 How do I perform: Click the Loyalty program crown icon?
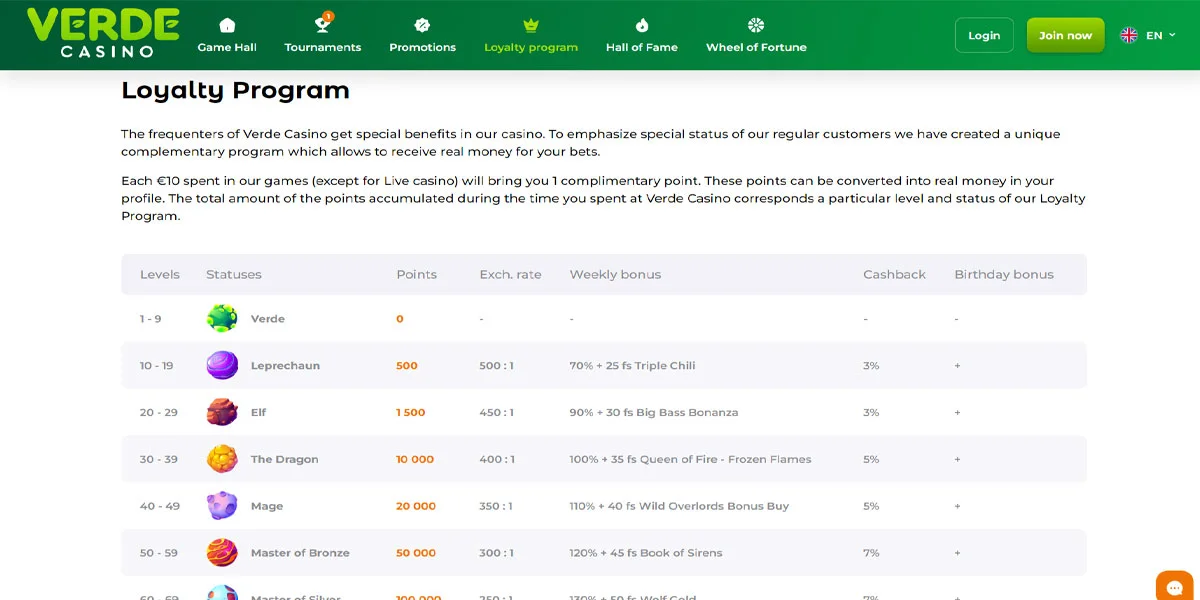coord(531,25)
